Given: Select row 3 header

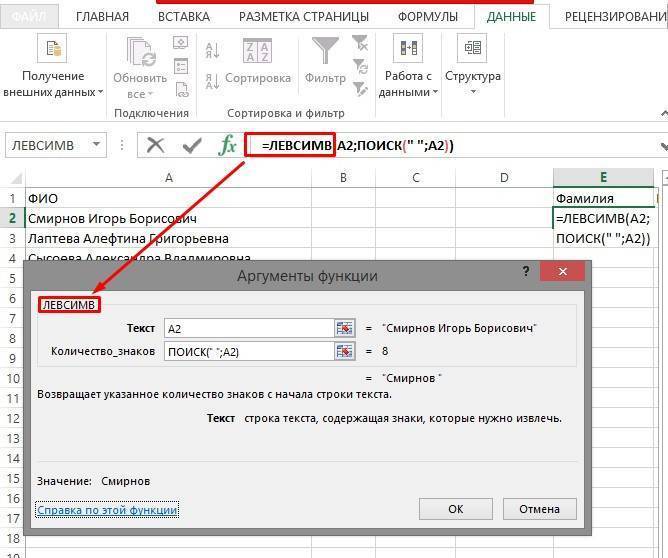Looking at the screenshot, I should [12, 238].
